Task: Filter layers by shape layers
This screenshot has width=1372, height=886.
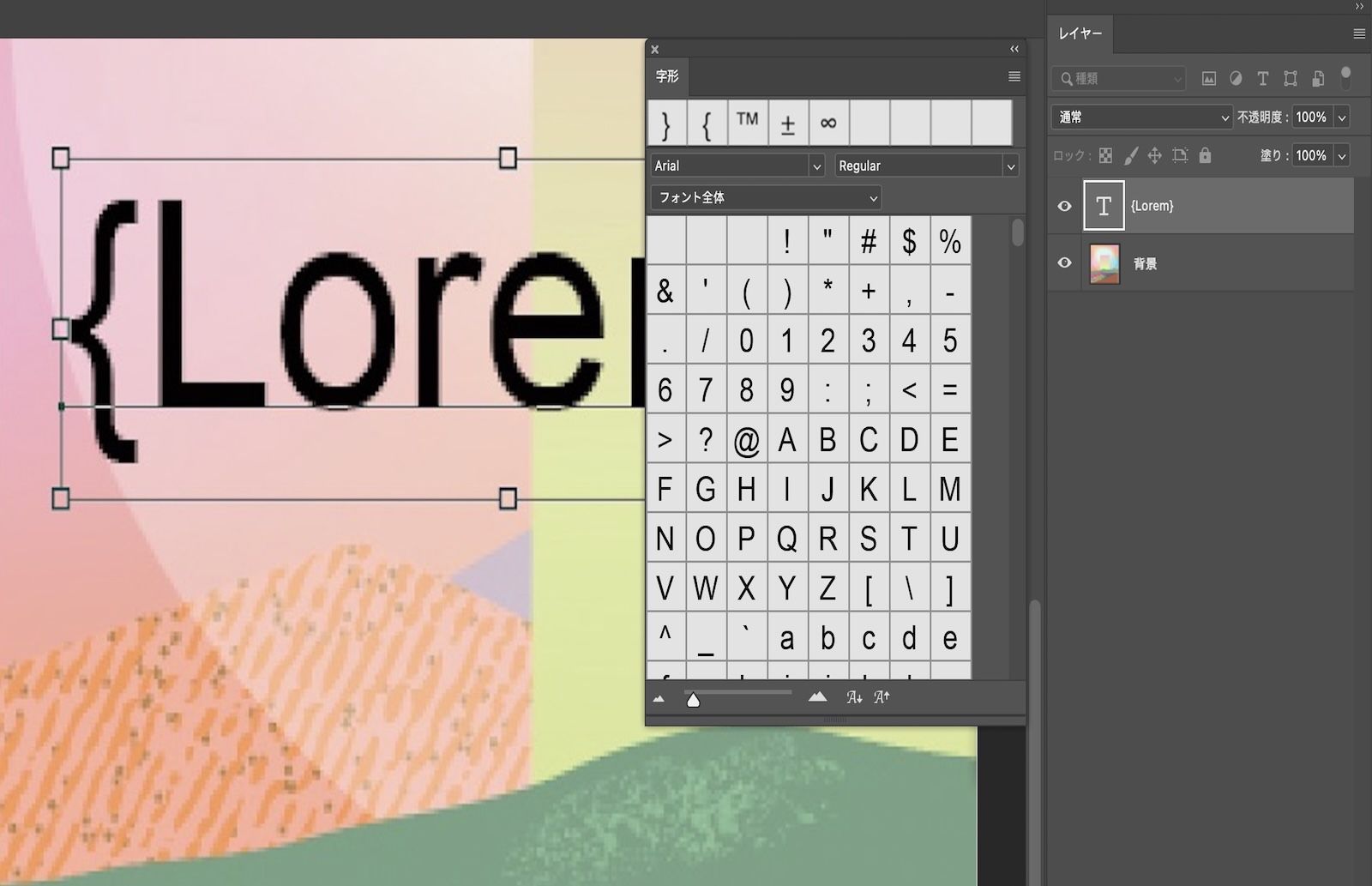Action: pos(1290,78)
